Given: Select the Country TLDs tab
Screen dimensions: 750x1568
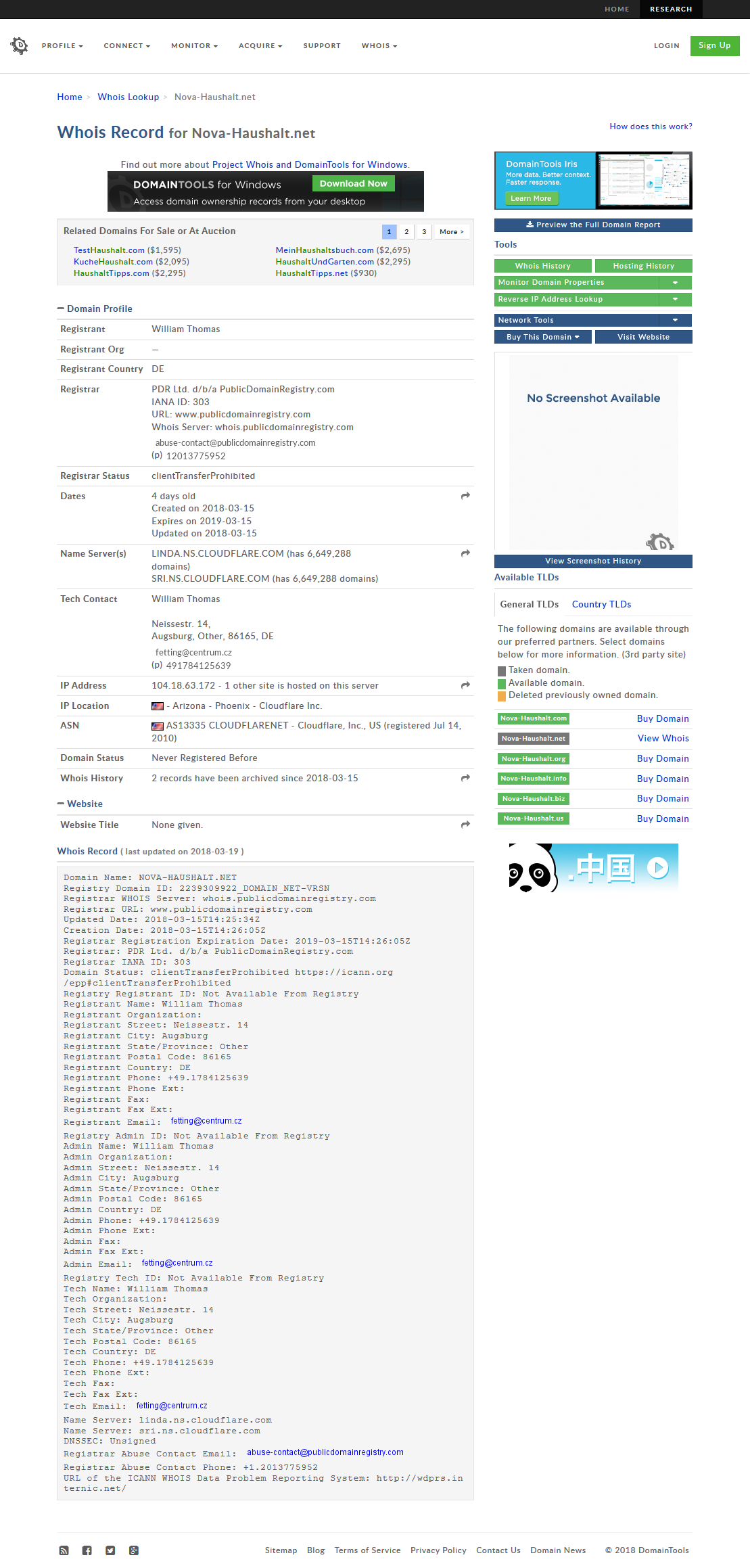Looking at the screenshot, I should pyautogui.click(x=602, y=604).
